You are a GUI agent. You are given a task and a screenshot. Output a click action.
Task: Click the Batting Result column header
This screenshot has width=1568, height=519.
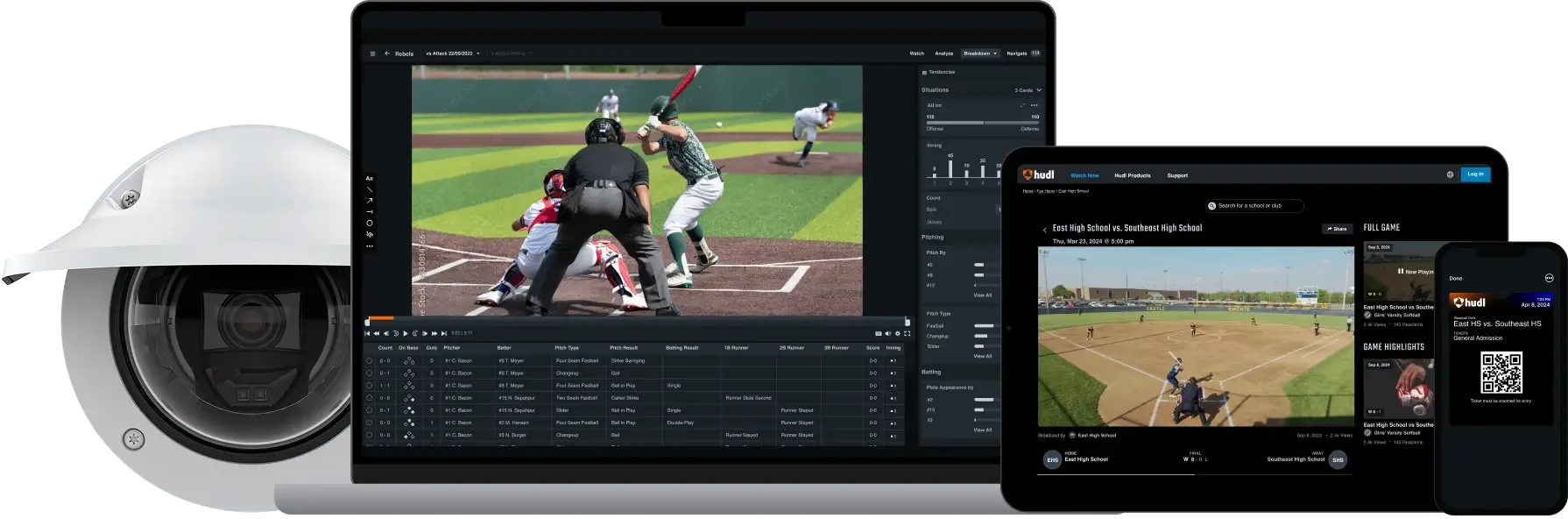(x=682, y=348)
